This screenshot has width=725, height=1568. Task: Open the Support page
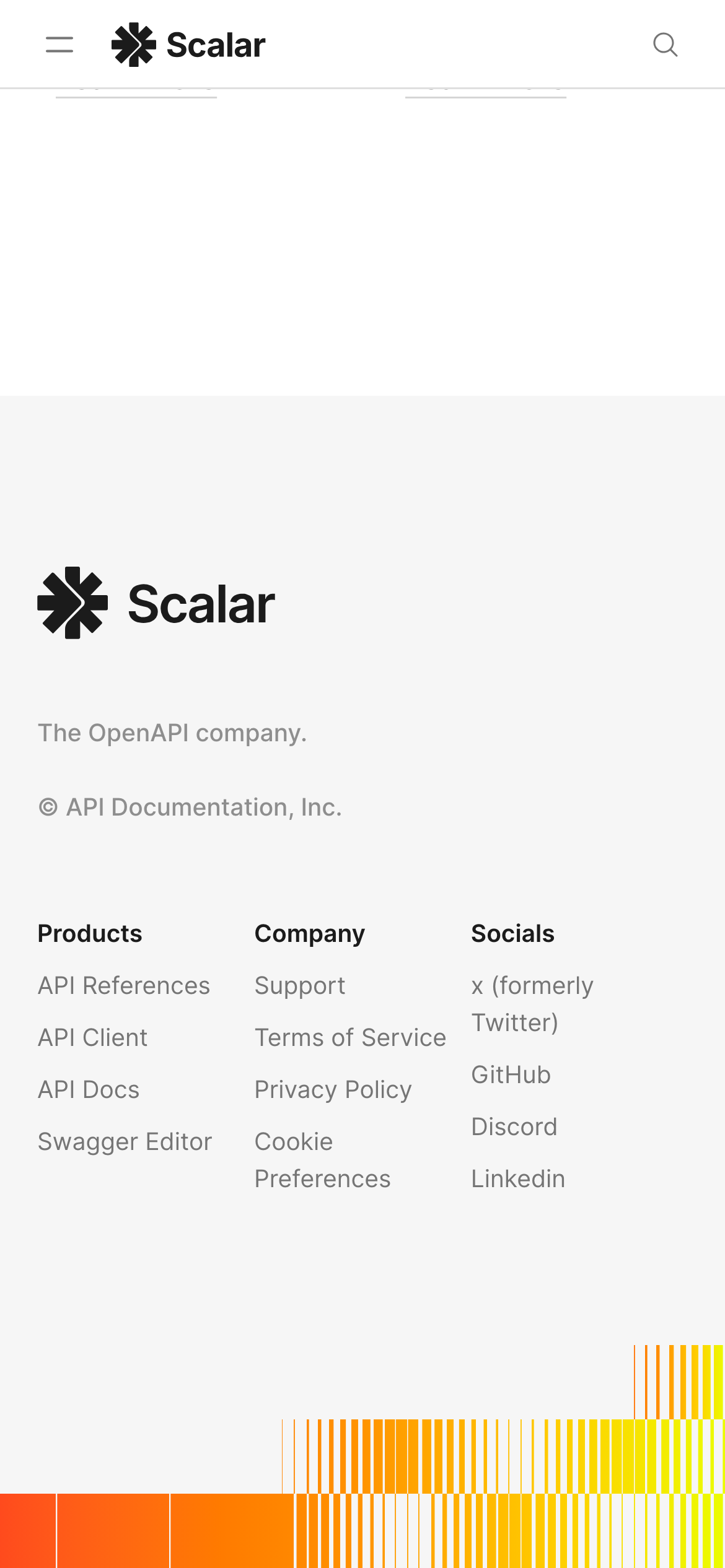click(300, 985)
